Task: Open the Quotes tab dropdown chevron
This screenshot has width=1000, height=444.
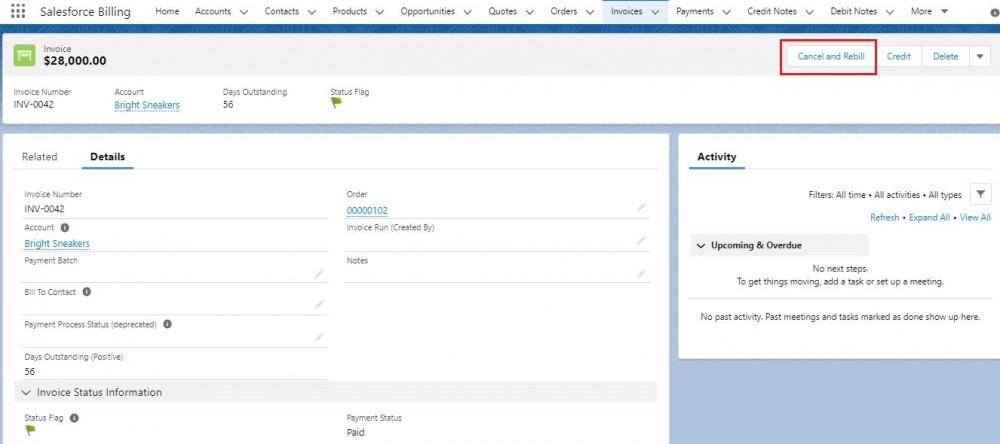Action: pyautogui.click(x=530, y=11)
